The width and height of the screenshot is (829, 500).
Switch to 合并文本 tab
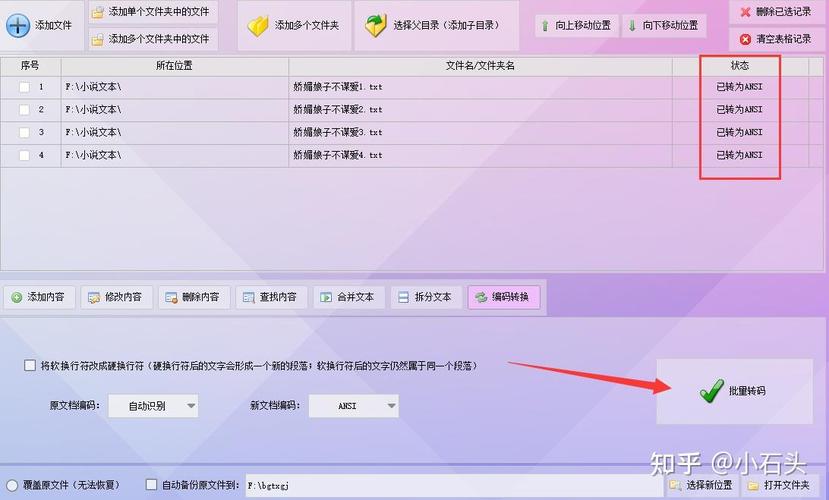349,298
